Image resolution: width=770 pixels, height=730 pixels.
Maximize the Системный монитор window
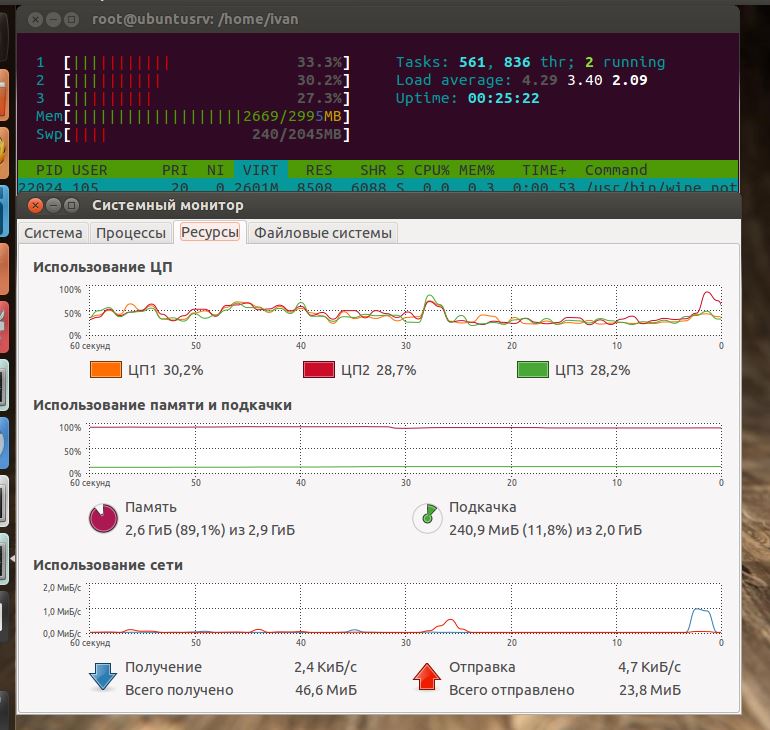tap(72, 205)
